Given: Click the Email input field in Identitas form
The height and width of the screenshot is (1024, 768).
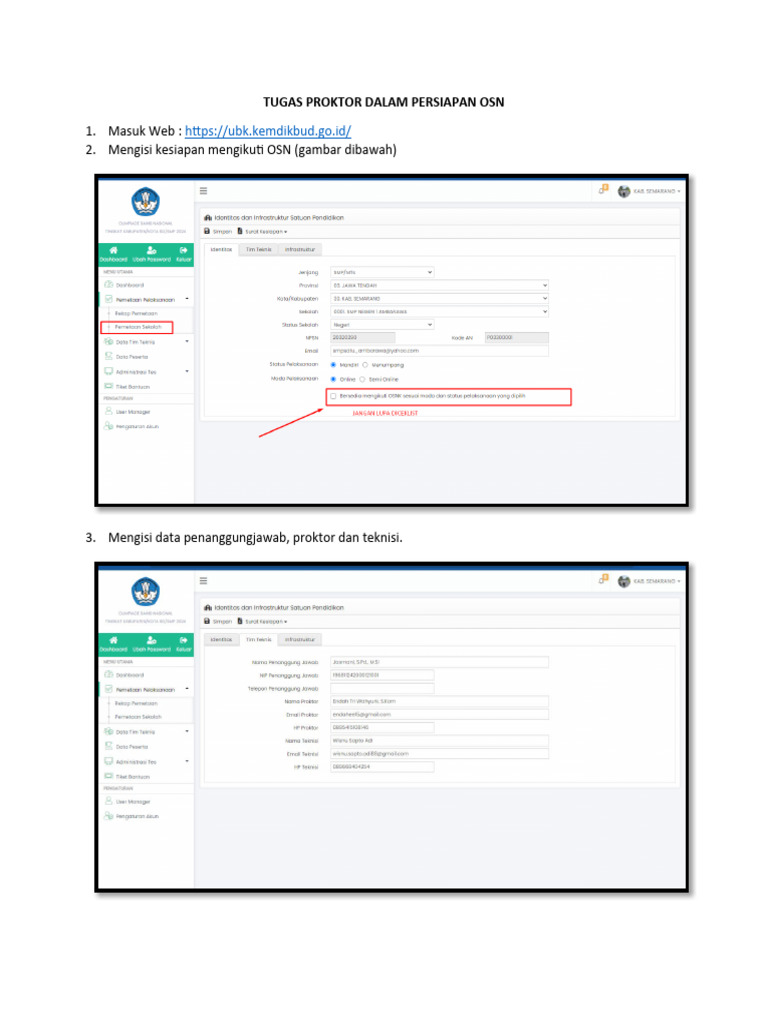Looking at the screenshot, I should click(440, 351).
